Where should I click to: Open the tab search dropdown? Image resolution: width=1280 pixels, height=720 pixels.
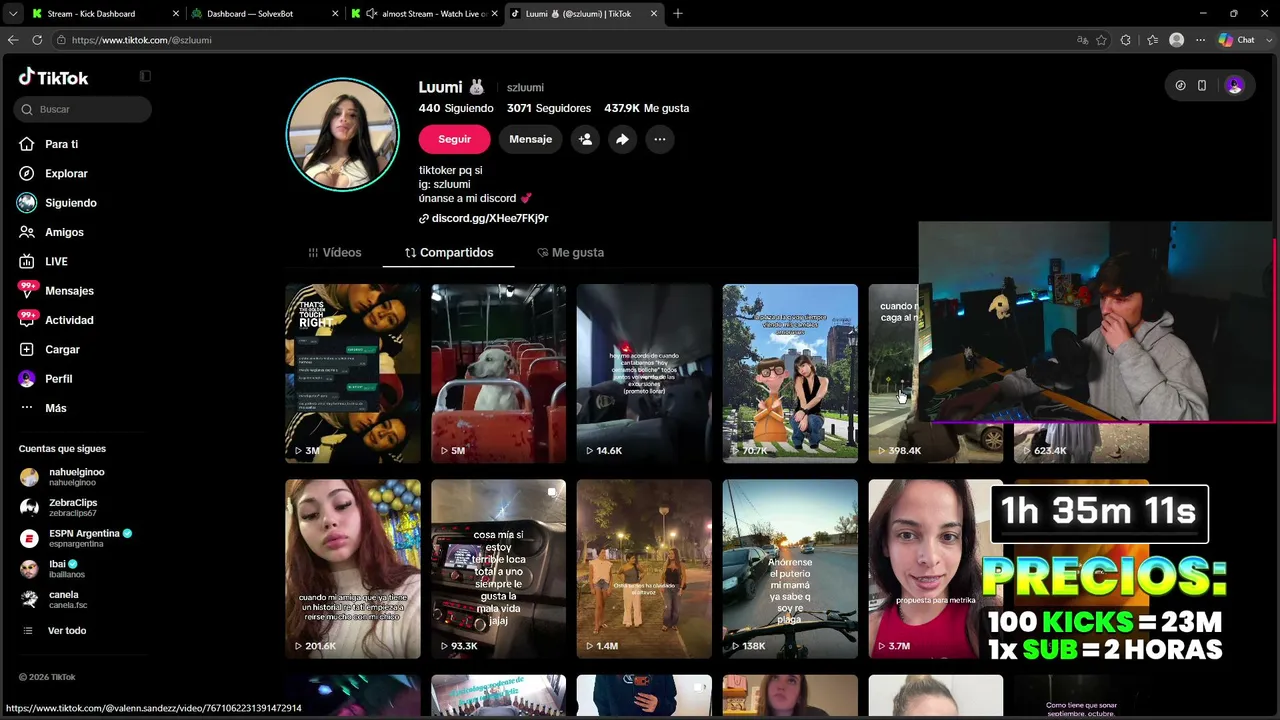coord(12,14)
